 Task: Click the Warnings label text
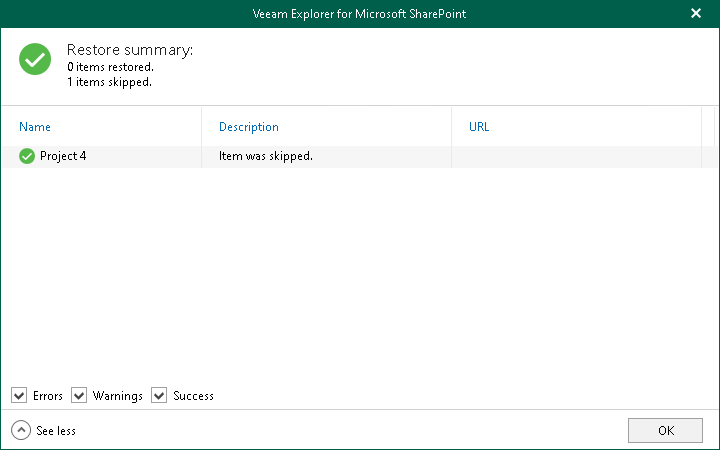tap(118, 396)
